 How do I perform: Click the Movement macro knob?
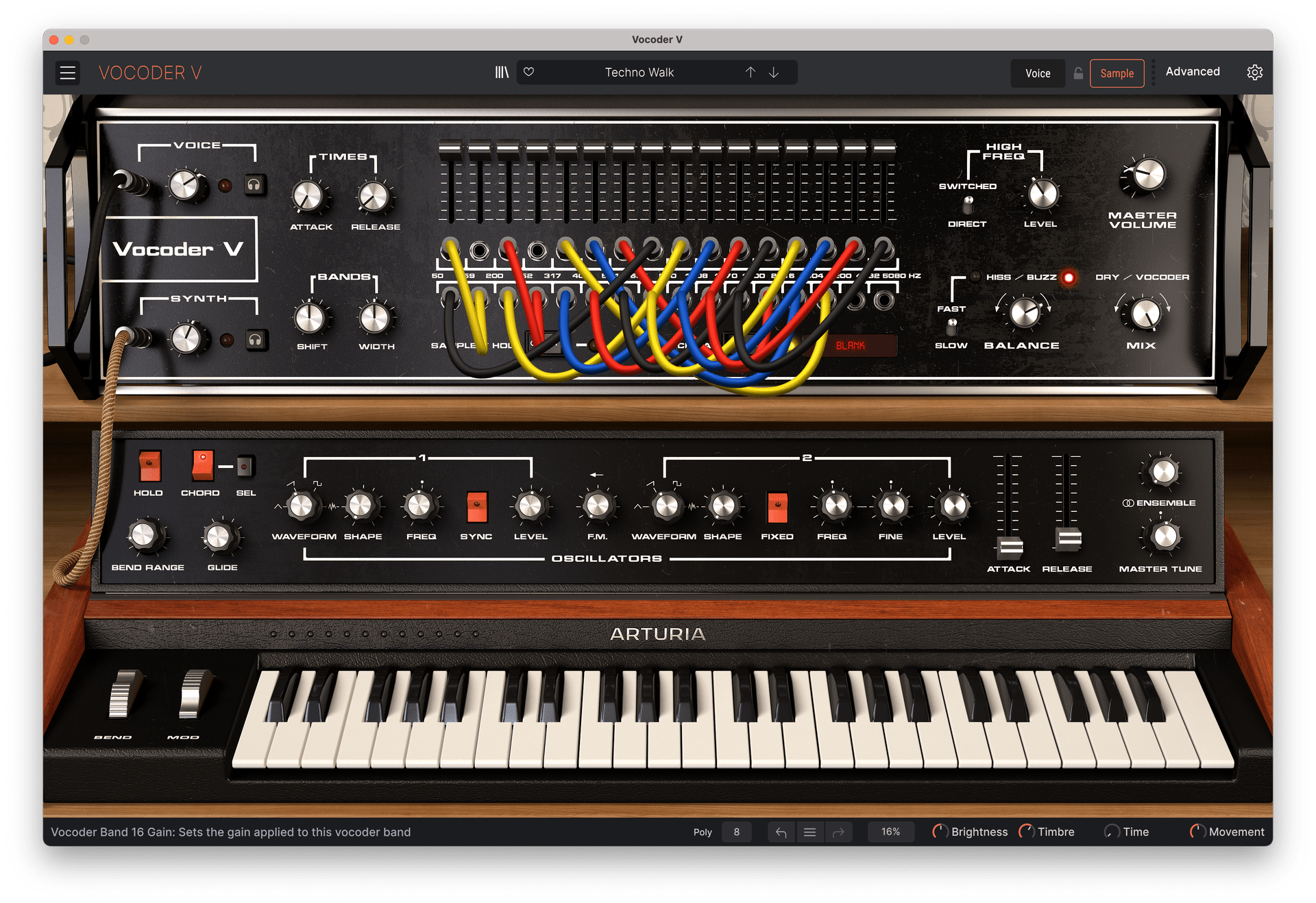[1197, 832]
